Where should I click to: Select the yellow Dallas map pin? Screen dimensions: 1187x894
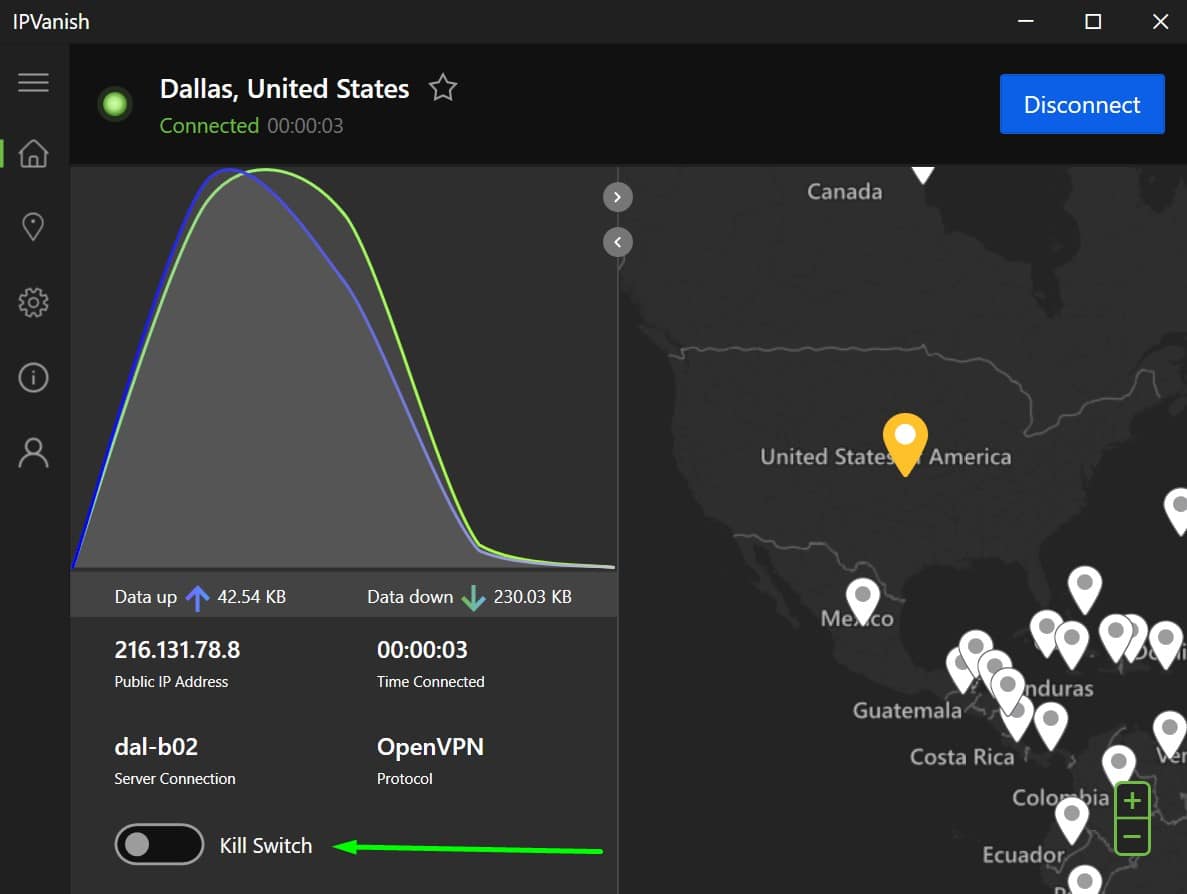(x=905, y=444)
